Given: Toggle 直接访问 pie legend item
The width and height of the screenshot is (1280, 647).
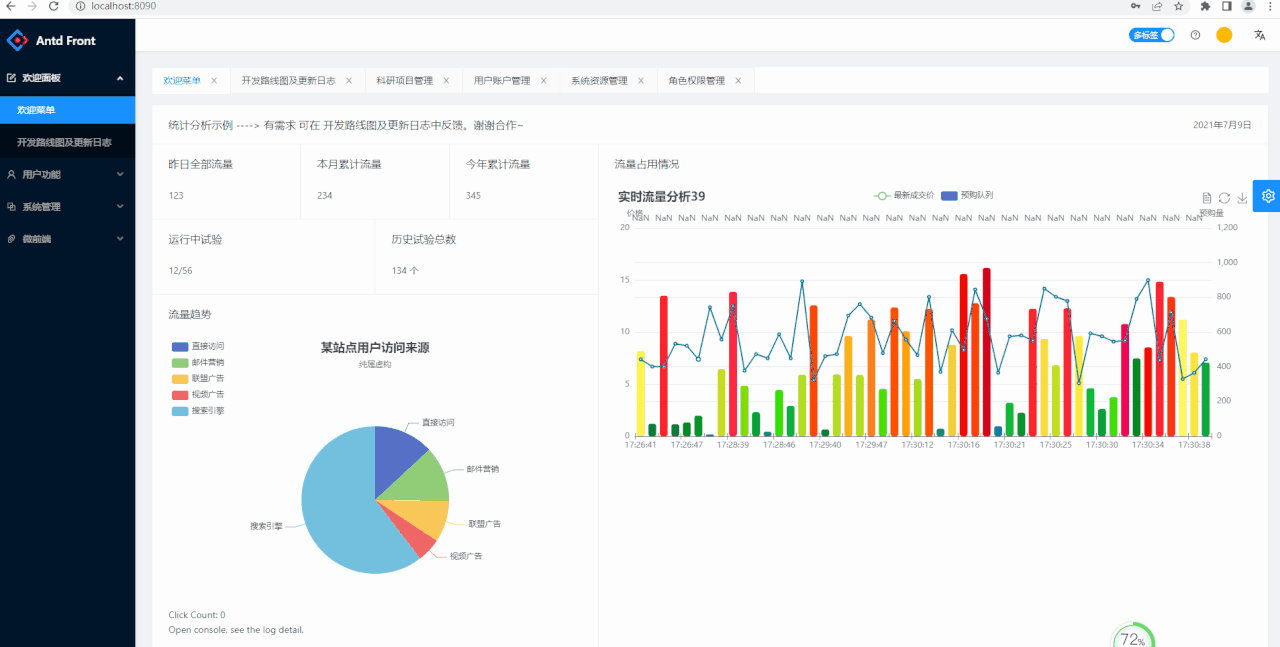Looking at the screenshot, I should [x=199, y=346].
